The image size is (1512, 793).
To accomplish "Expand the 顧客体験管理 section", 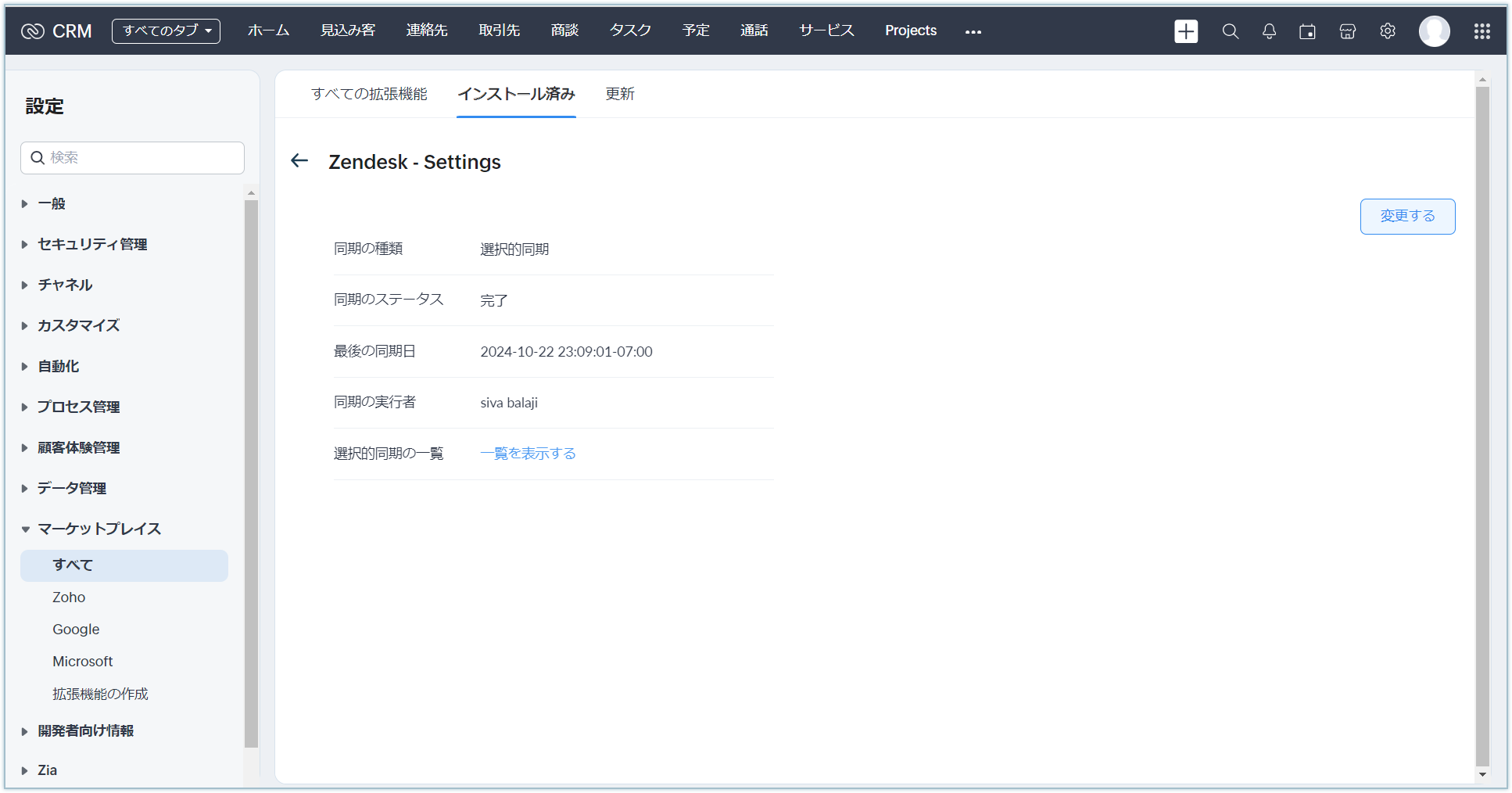I will coord(70,448).
